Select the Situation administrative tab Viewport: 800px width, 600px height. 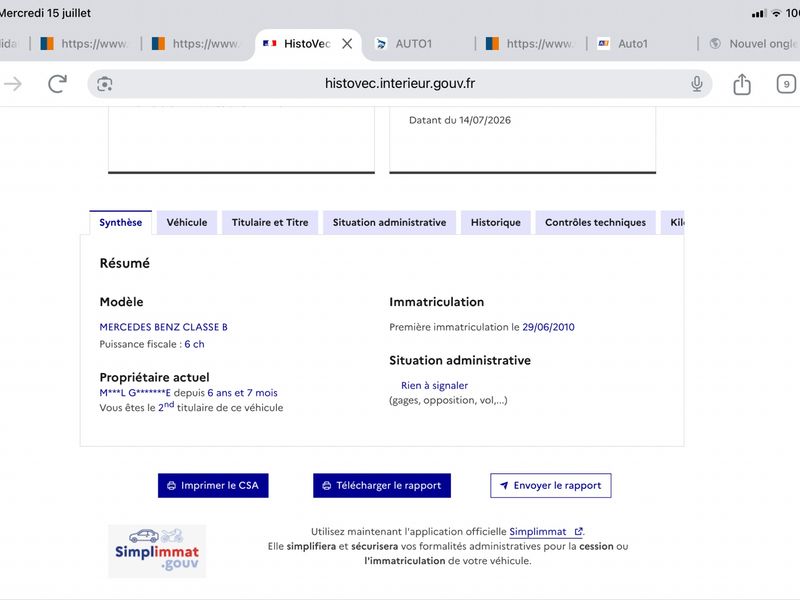pos(389,222)
